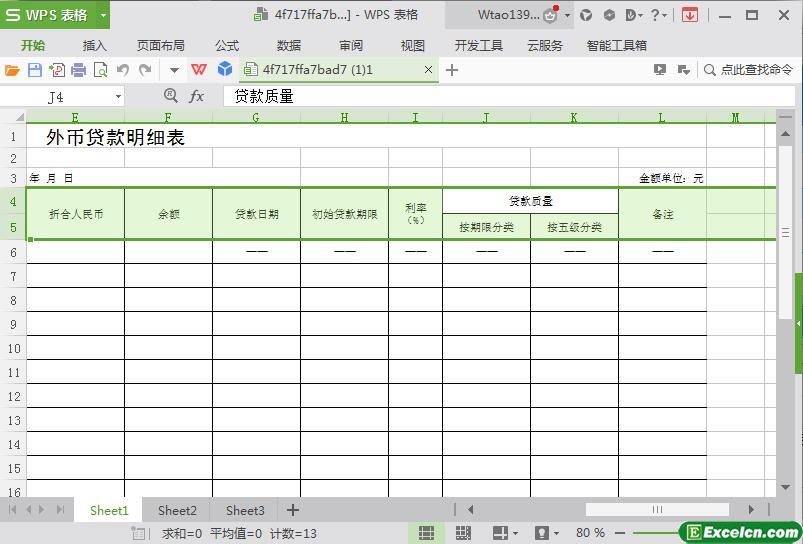This screenshot has width=803, height=544.
Task: Click the Open folder icon in toolbar
Action: click(12, 70)
